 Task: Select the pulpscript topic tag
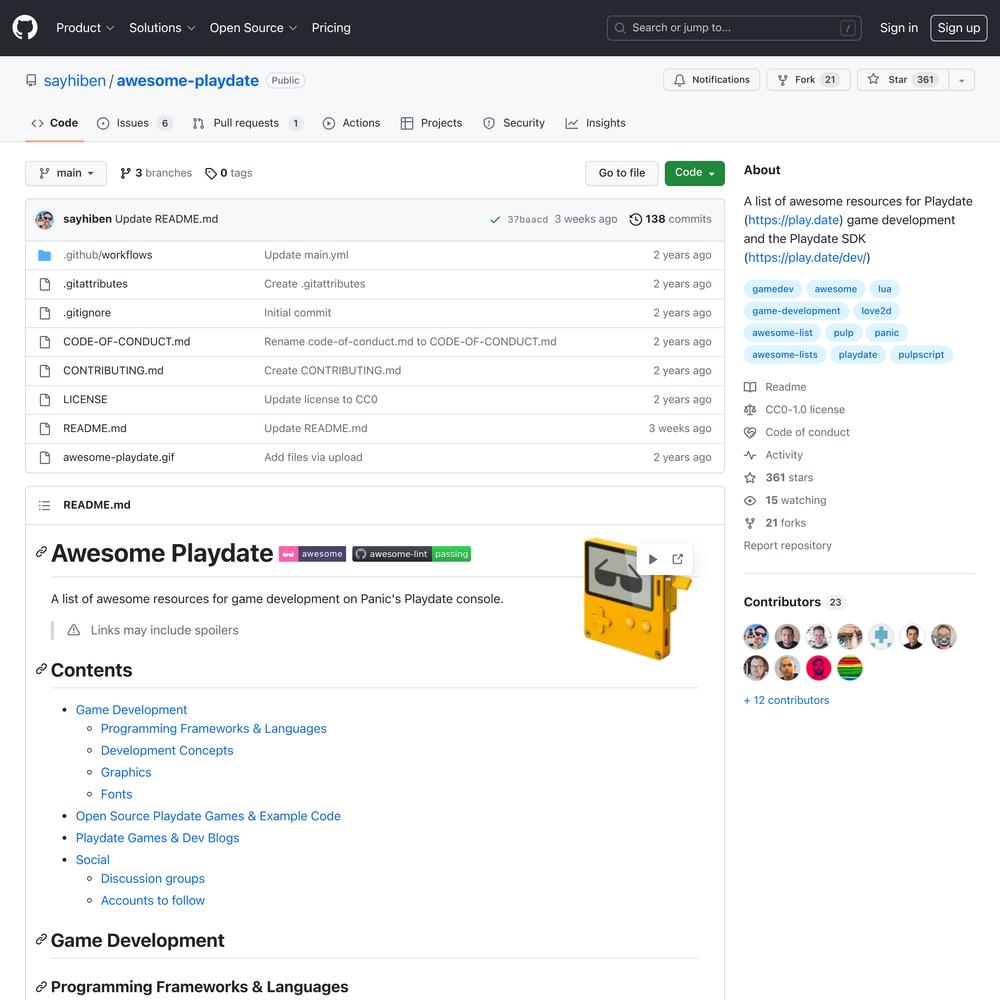pos(921,355)
